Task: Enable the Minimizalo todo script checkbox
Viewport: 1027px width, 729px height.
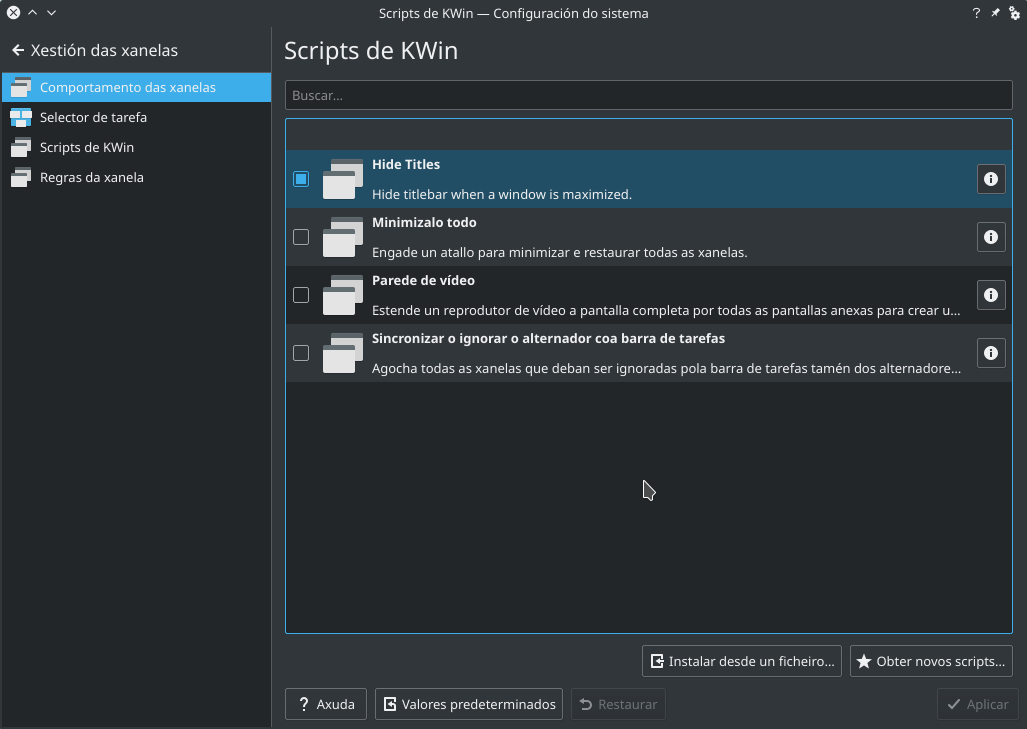Action: (x=301, y=237)
